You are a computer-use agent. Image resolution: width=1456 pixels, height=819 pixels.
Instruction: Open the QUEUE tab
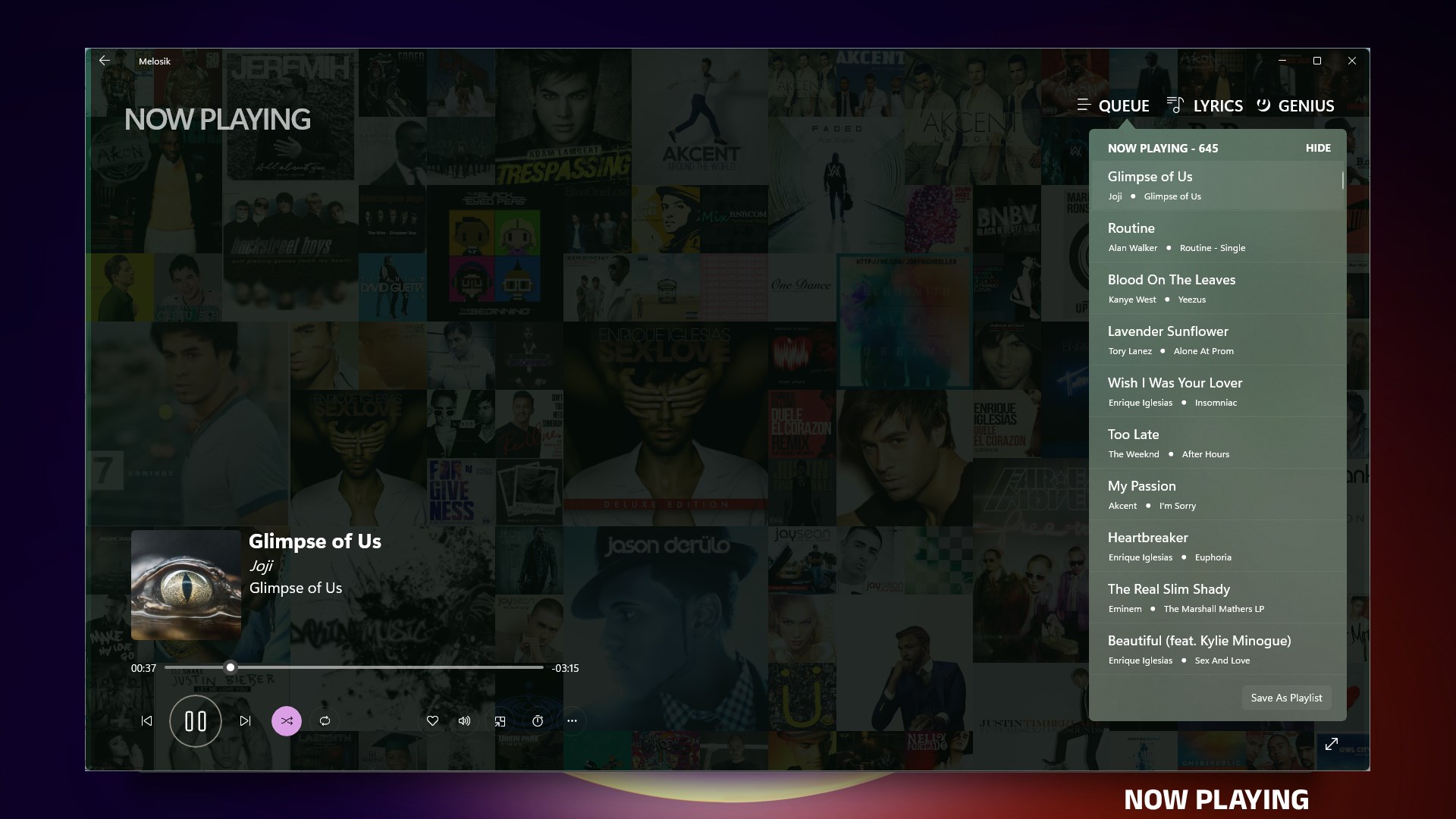point(1113,106)
